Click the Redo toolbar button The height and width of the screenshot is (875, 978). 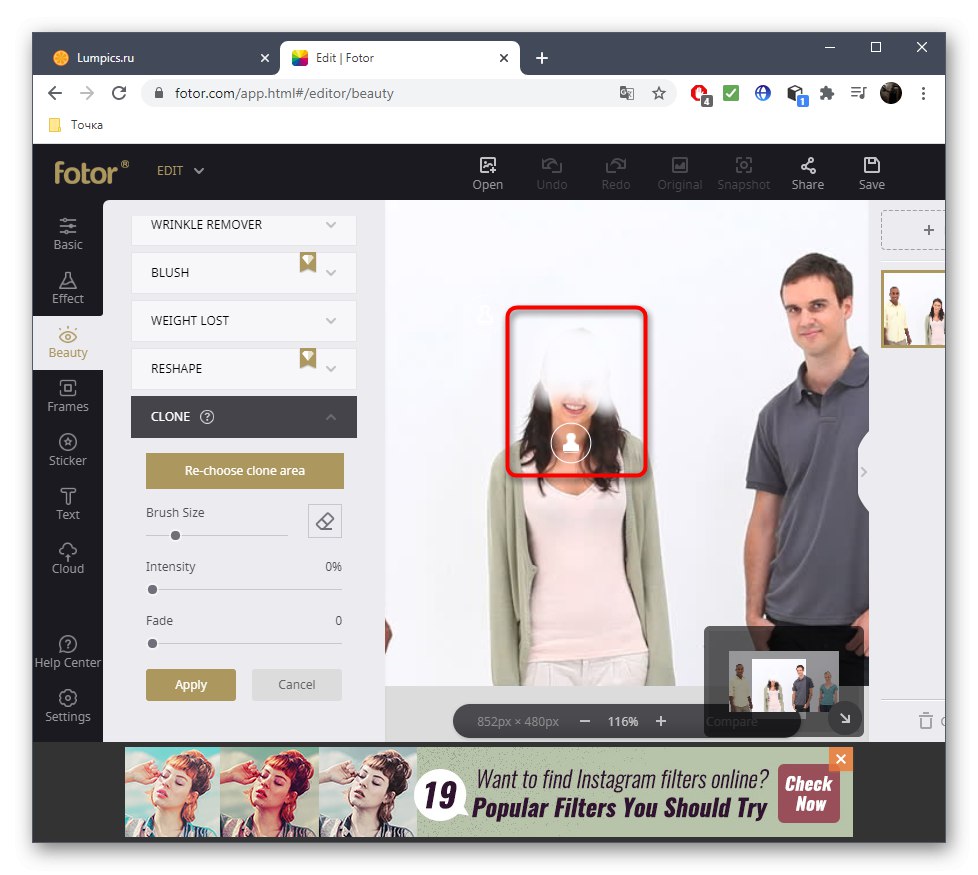(616, 173)
